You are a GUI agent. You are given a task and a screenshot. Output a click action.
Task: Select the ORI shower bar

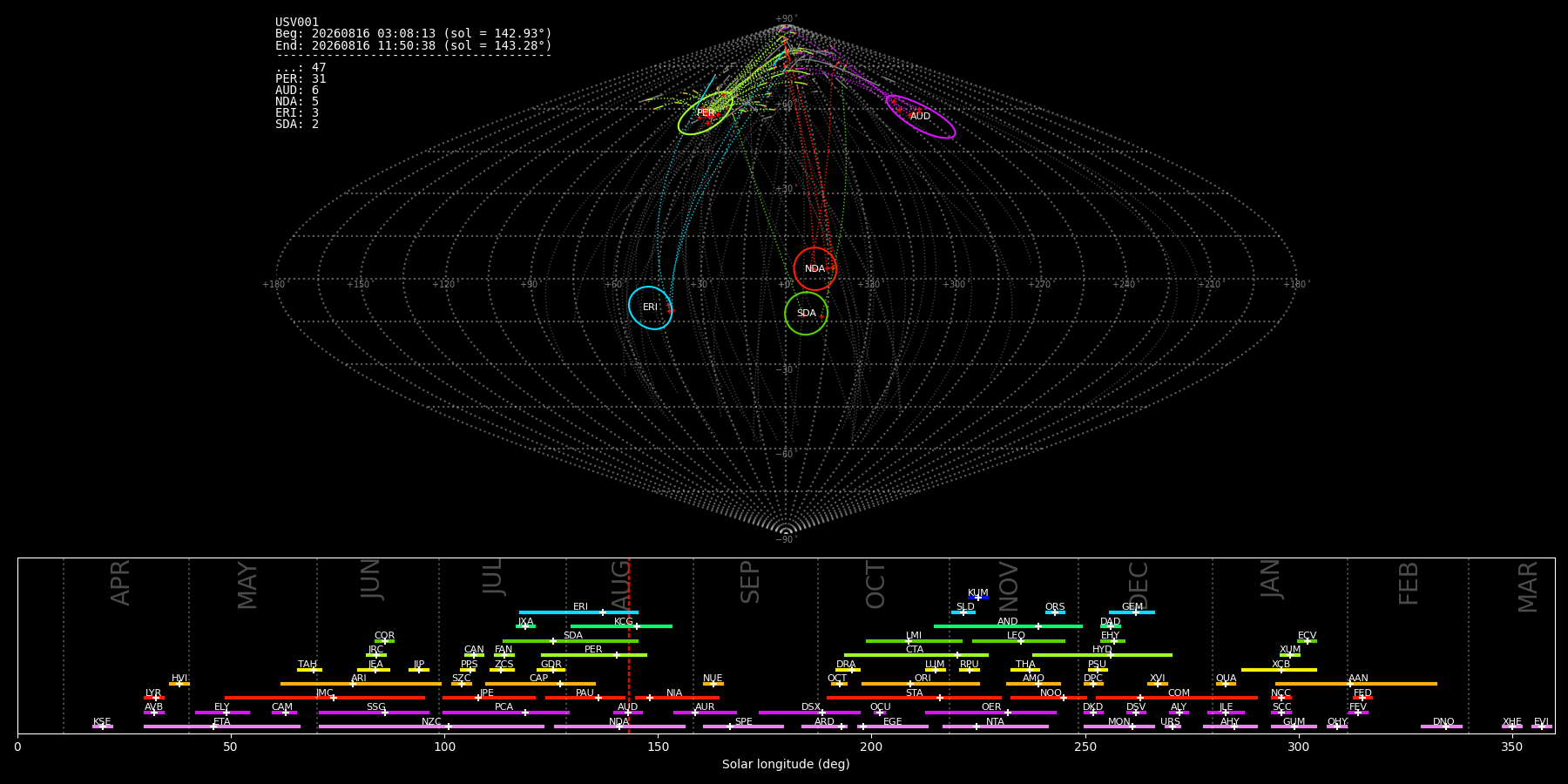click(921, 684)
